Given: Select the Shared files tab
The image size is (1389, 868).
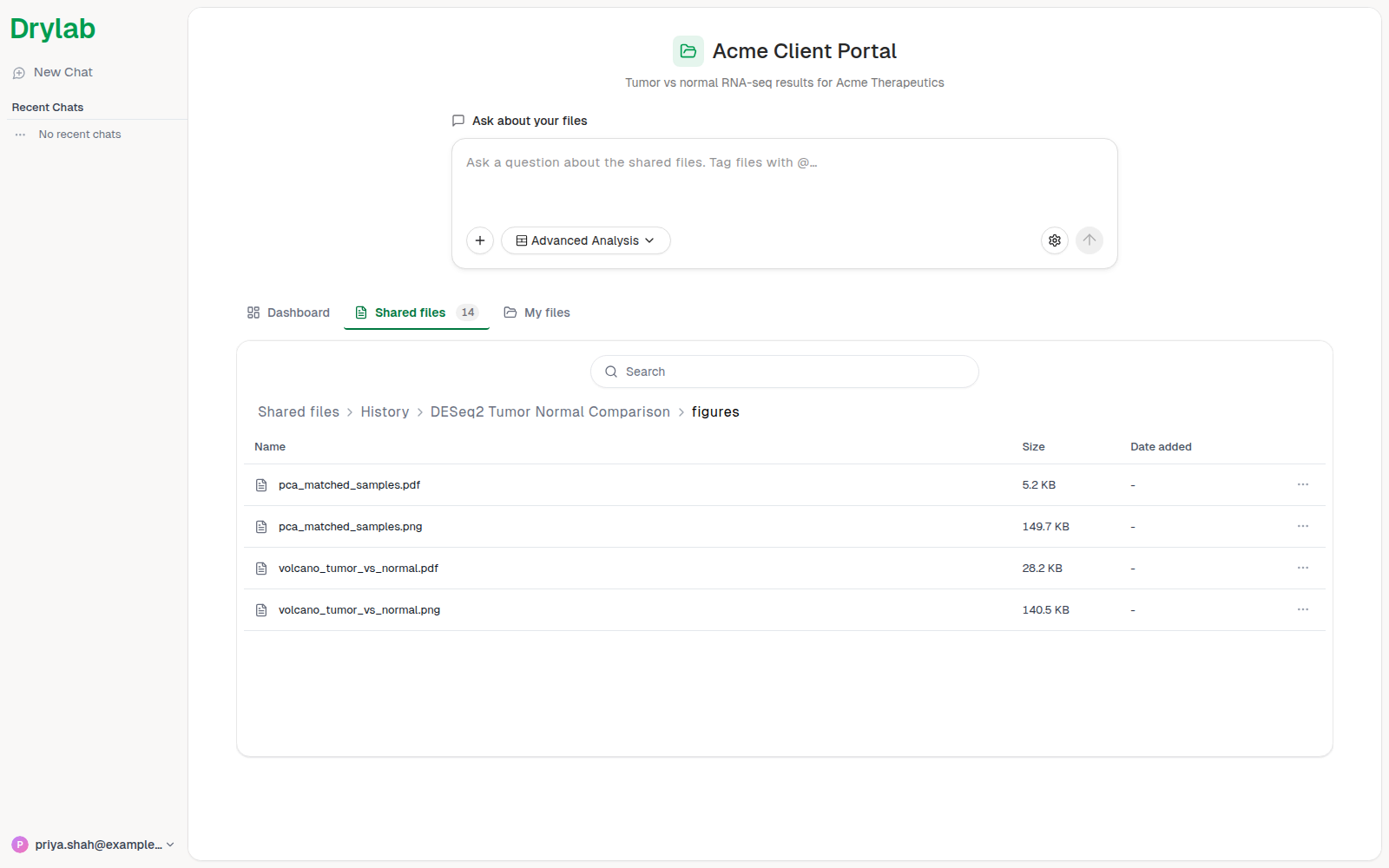Looking at the screenshot, I should 417,312.
